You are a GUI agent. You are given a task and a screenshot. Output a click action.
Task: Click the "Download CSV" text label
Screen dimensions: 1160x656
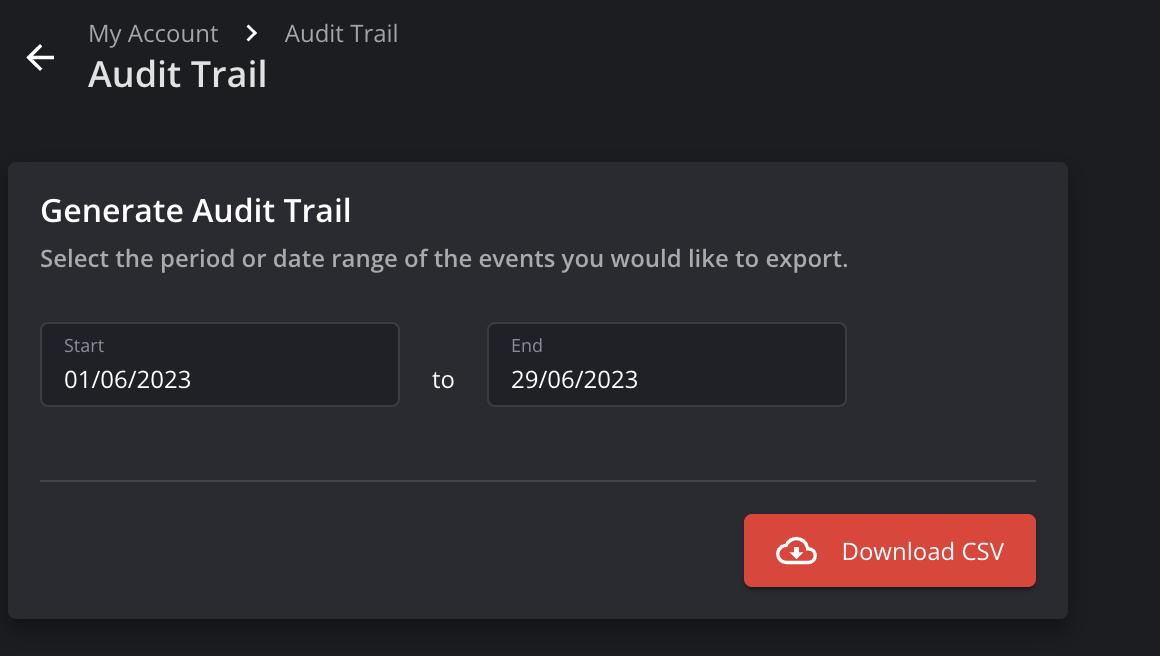coord(923,551)
